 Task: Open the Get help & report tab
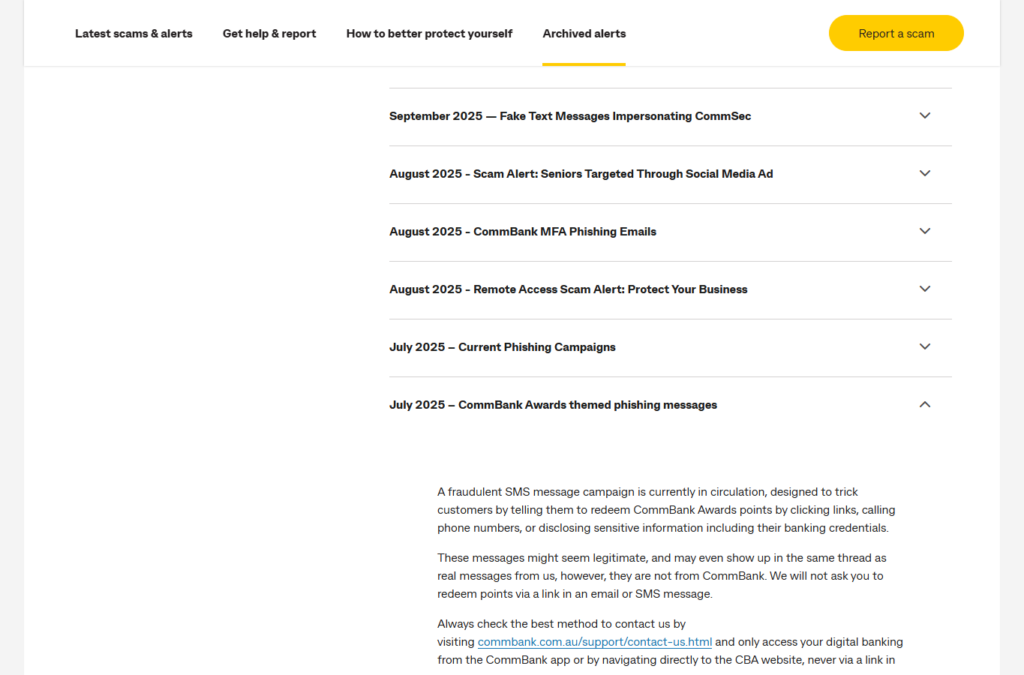point(269,33)
